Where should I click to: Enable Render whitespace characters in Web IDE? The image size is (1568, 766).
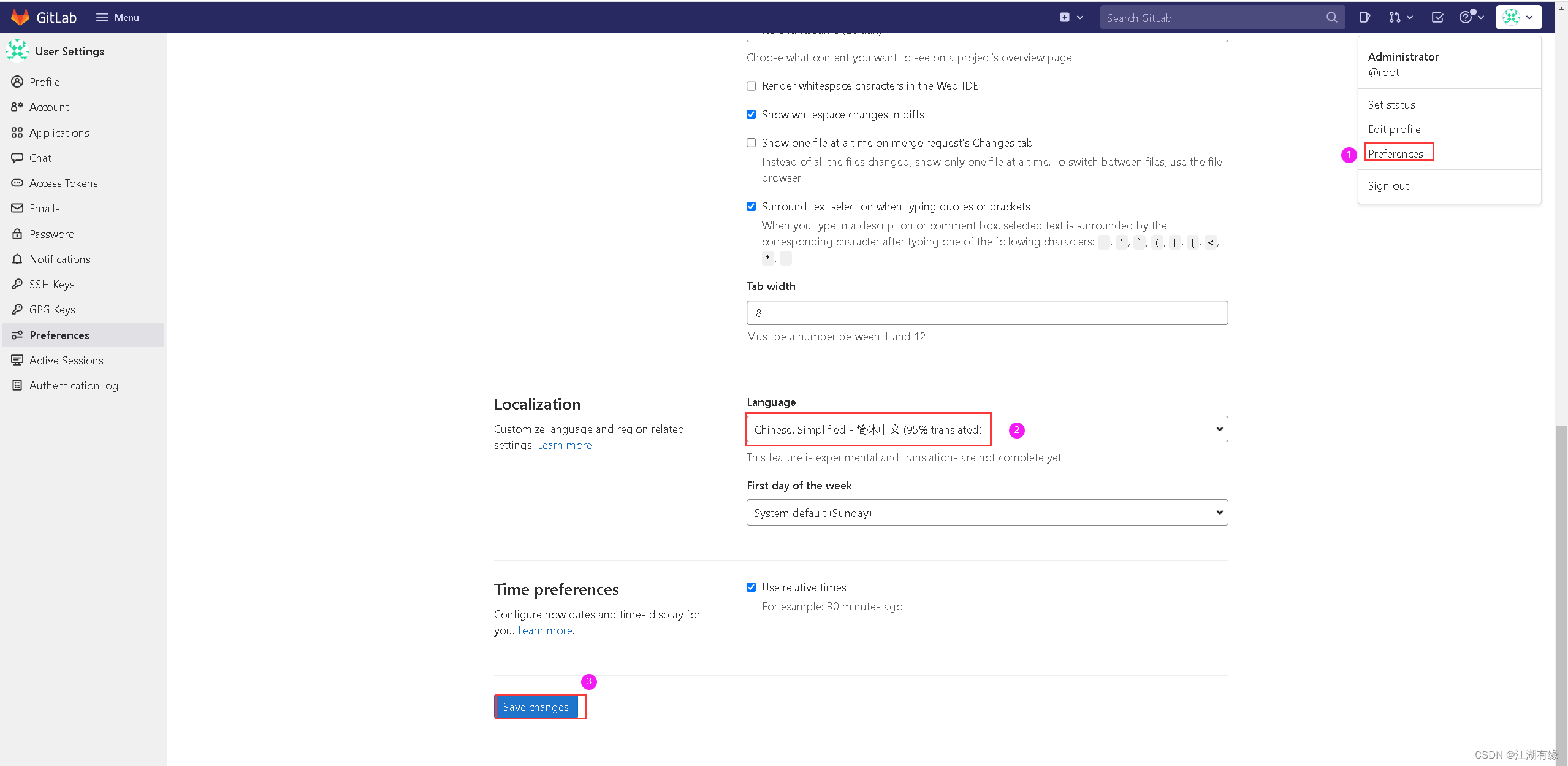(751, 86)
